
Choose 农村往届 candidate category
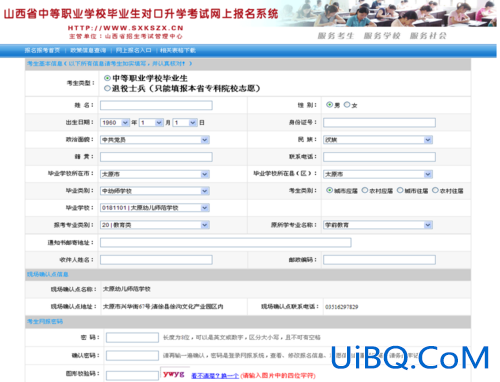[435, 190]
